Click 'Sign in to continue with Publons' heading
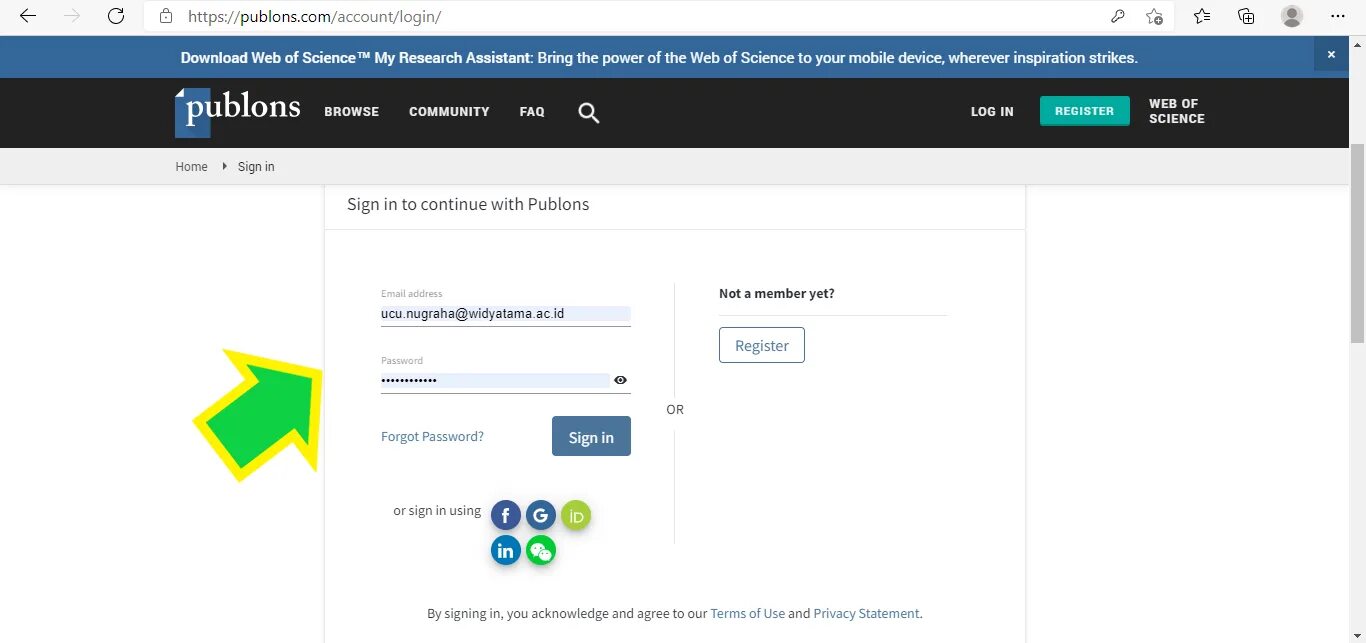The height and width of the screenshot is (643, 1366). [x=468, y=204]
